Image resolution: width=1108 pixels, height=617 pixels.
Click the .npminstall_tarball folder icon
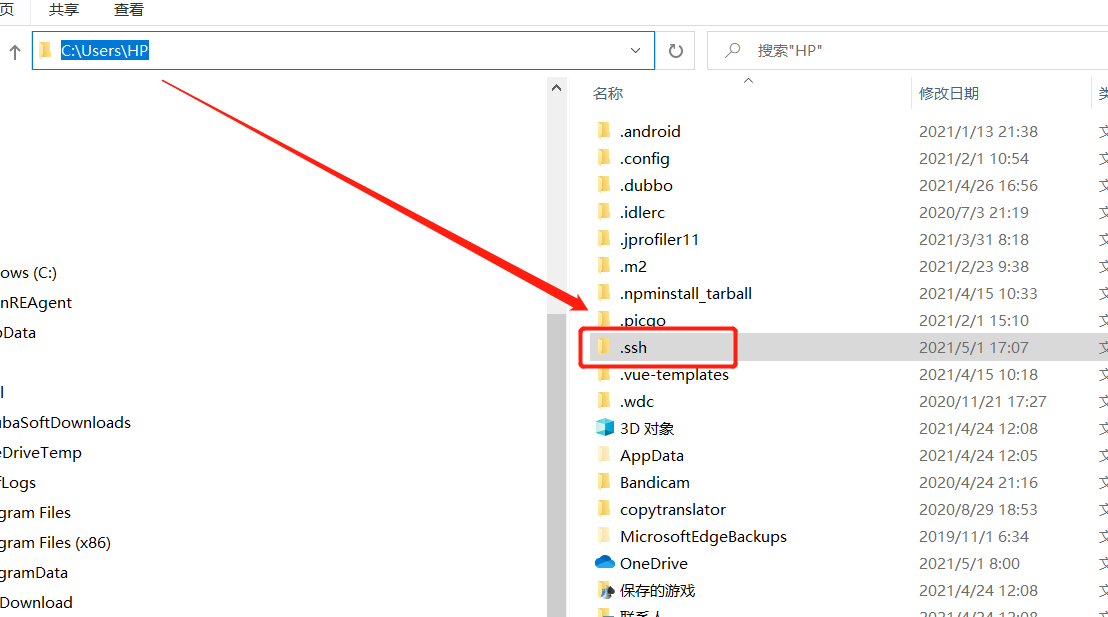[604, 293]
